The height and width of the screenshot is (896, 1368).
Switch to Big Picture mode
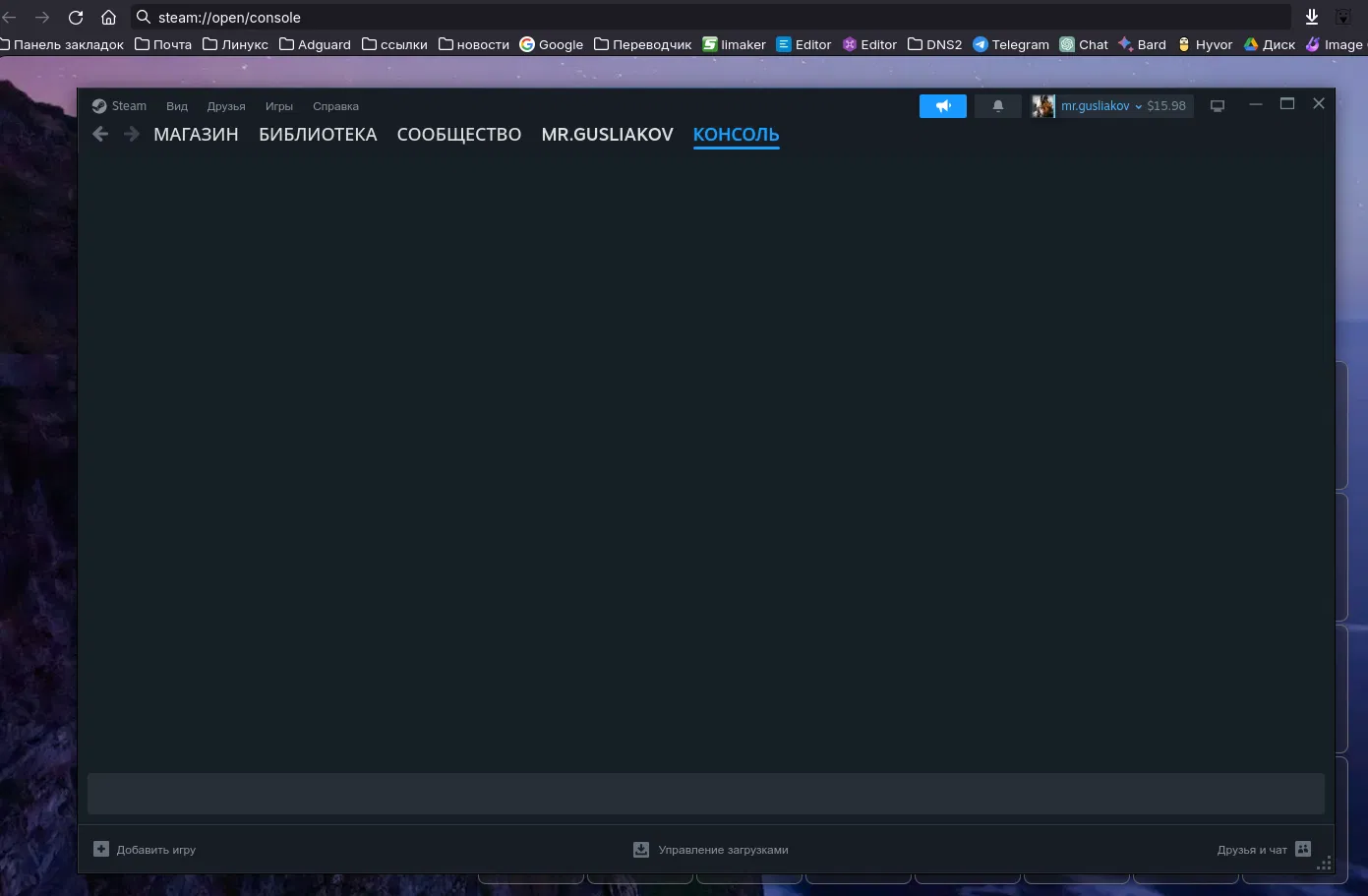coord(1218,106)
